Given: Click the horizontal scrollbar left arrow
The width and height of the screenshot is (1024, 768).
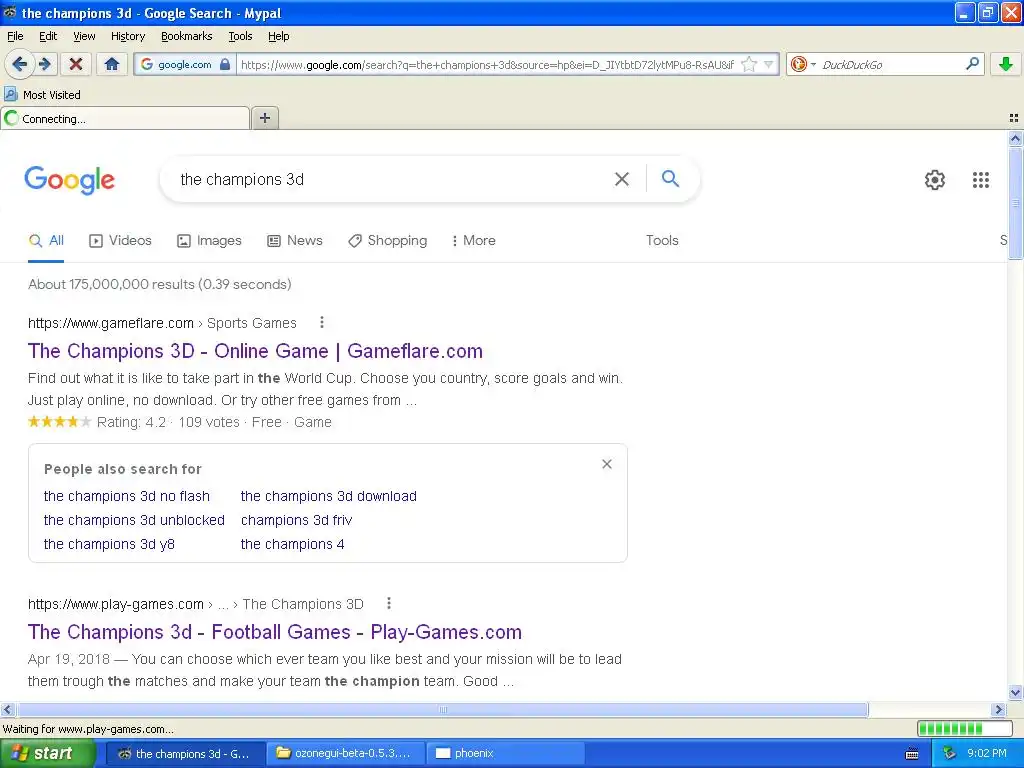Looking at the screenshot, I should (7, 709).
